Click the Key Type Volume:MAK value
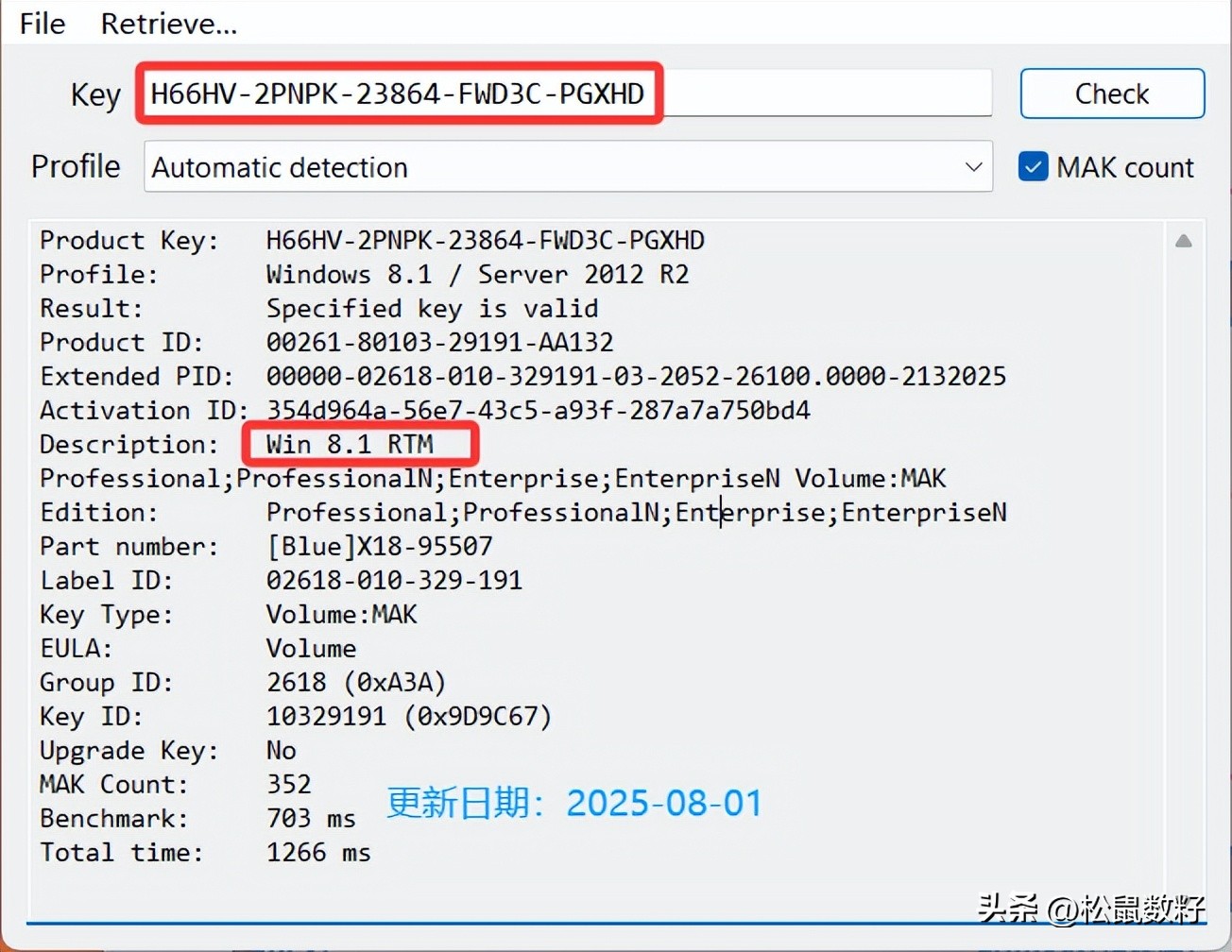Viewport: 1232px width, 952px height. pyautogui.click(x=341, y=615)
